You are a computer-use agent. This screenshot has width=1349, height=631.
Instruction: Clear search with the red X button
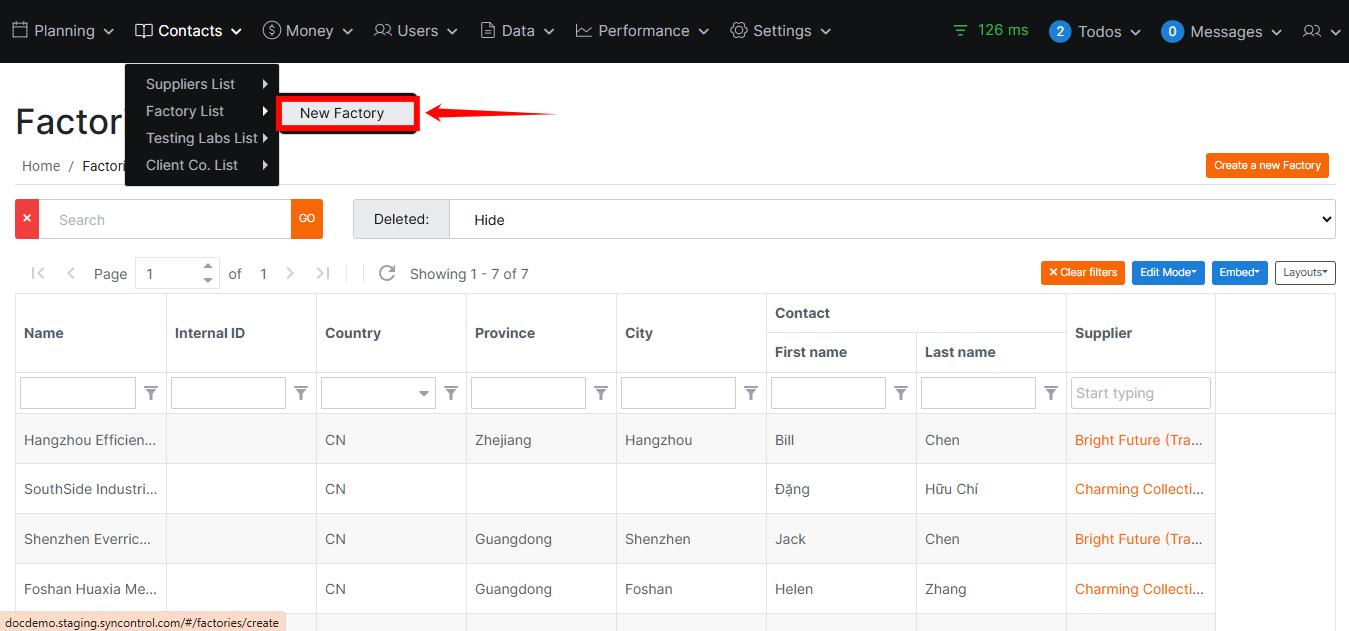[x=27, y=219]
